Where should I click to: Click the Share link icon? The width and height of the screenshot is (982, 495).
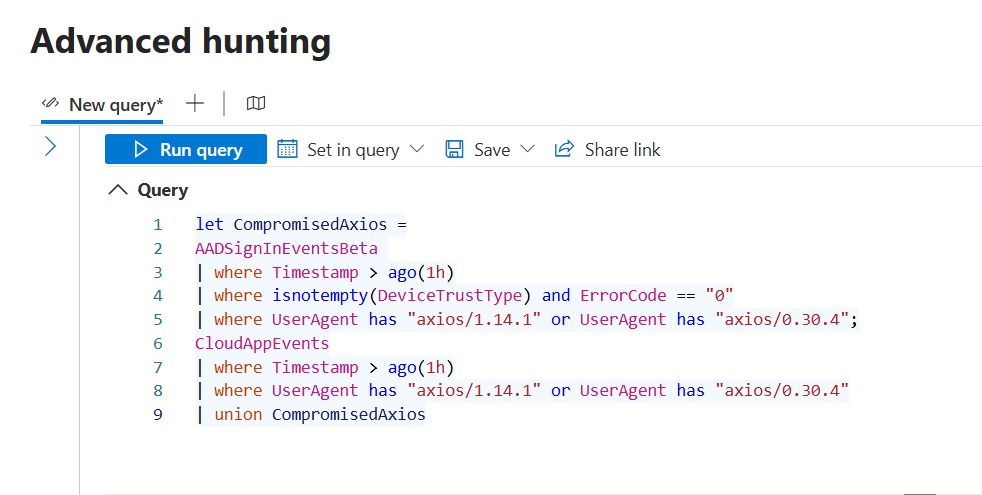point(564,149)
